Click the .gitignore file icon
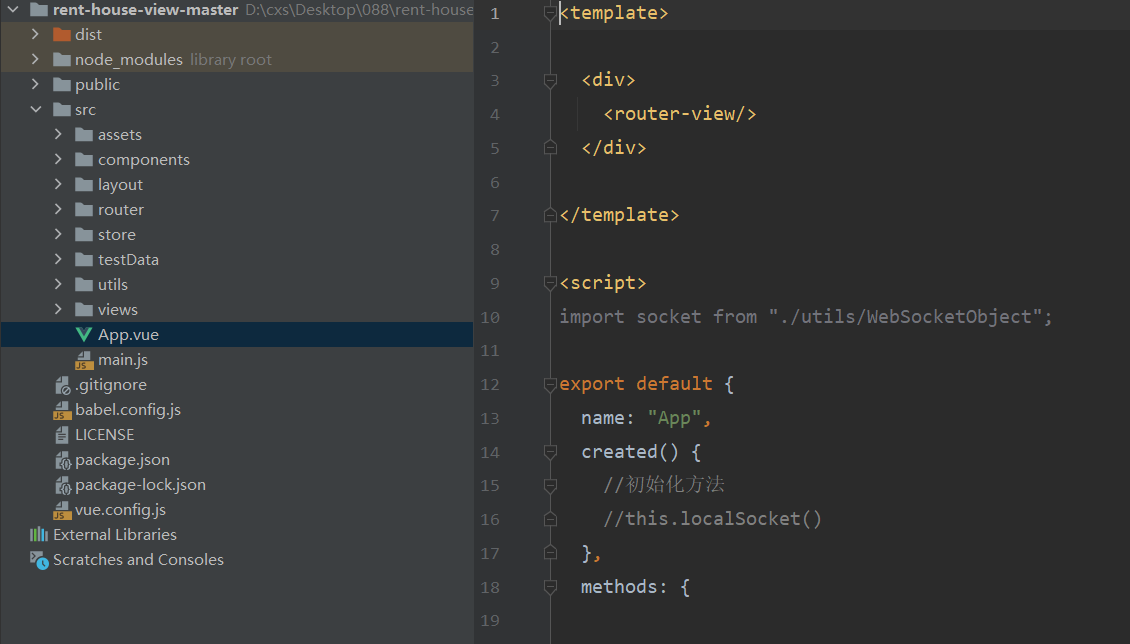The width and height of the screenshot is (1130, 644). click(x=63, y=385)
